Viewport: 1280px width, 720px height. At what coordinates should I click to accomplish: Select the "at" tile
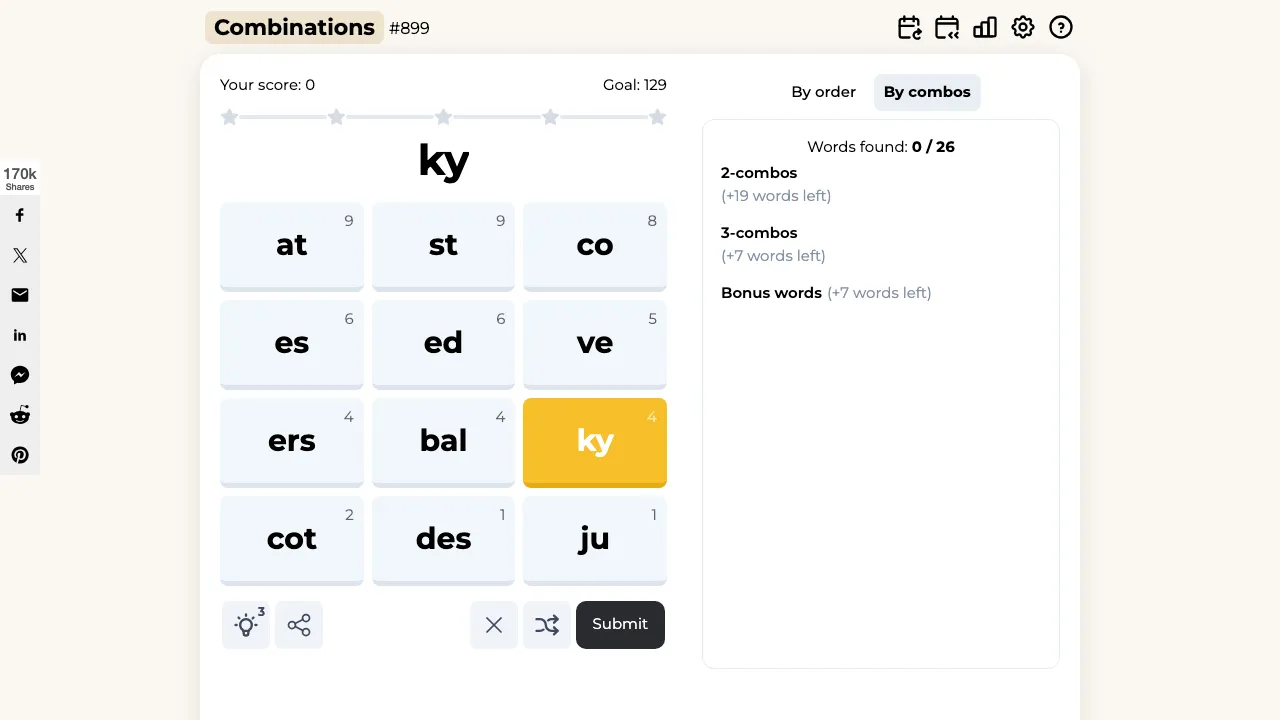point(292,246)
